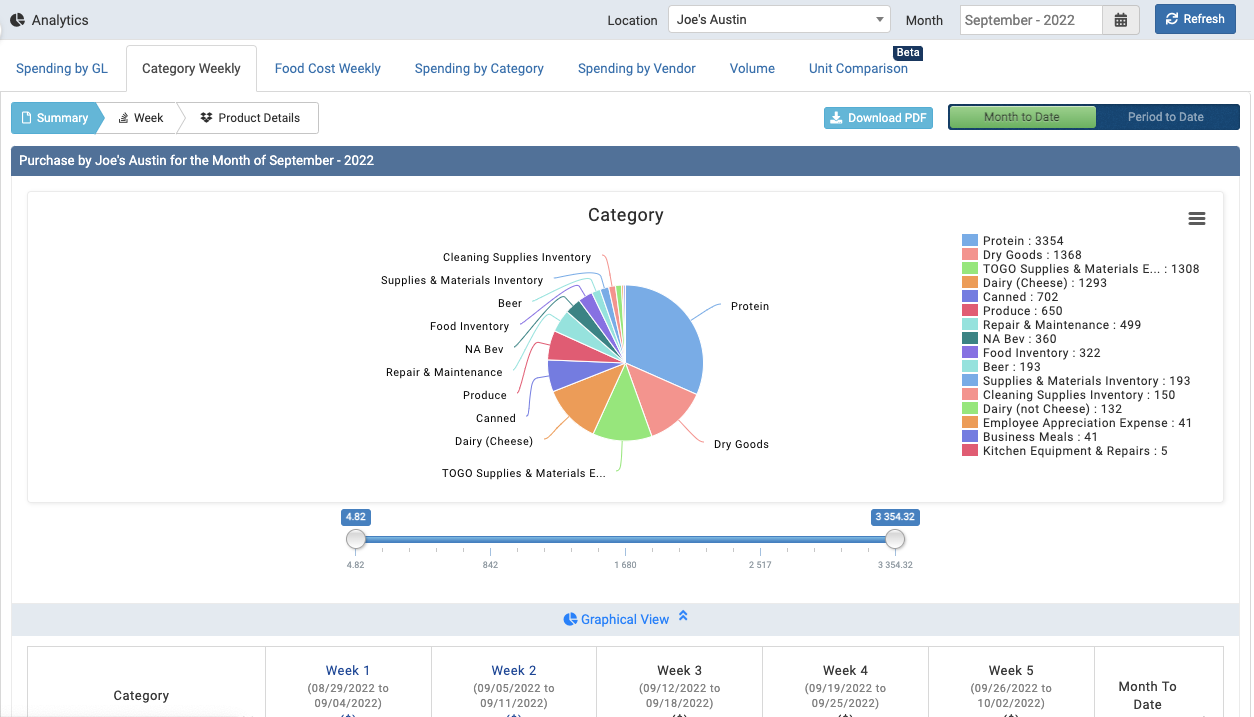Download the report as PDF

point(878,117)
